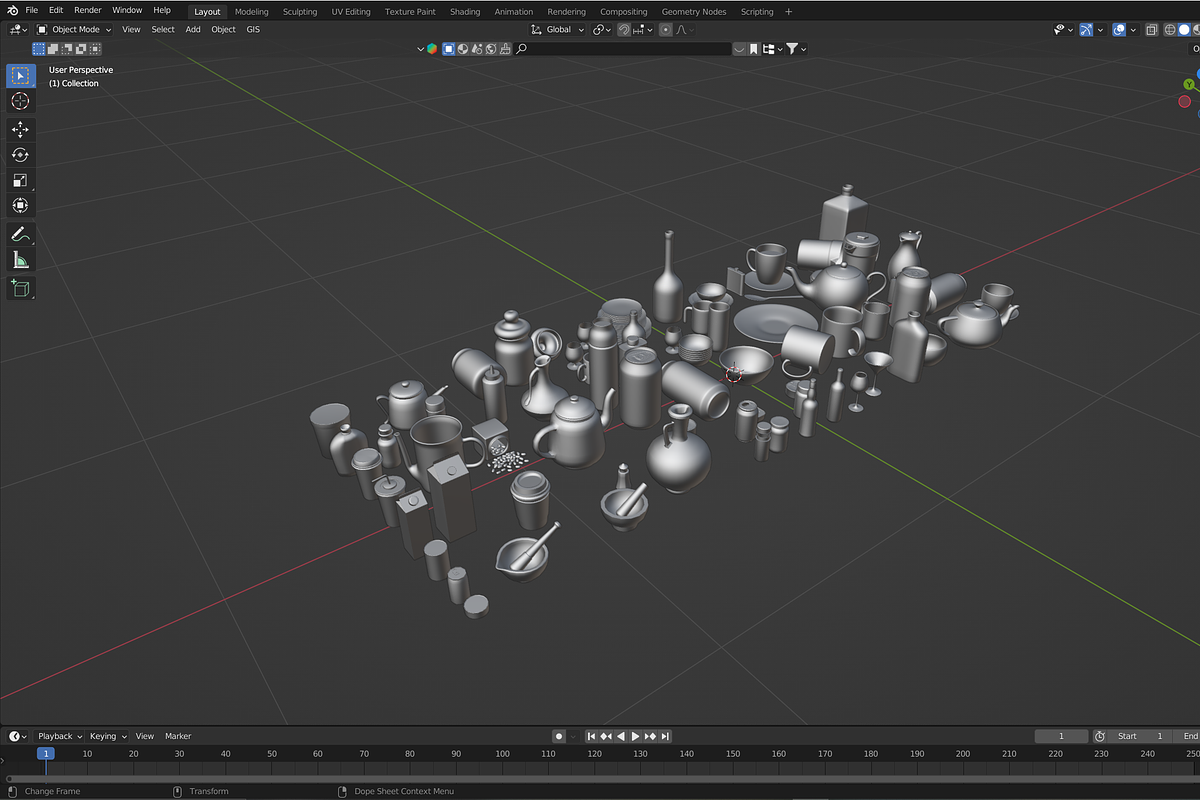The width and height of the screenshot is (1200, 800).
Task: Click the timeline playhead at frame 1
Action: (x=45, y=753)
